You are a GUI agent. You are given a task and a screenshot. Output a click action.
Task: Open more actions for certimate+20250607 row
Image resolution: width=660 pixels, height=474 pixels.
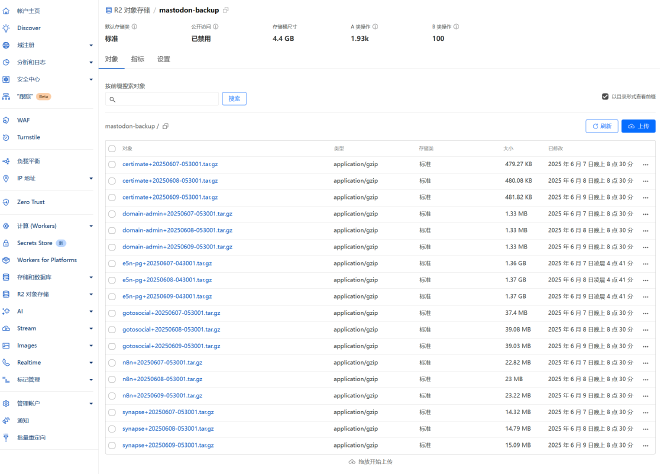click(x=645, y=165)
